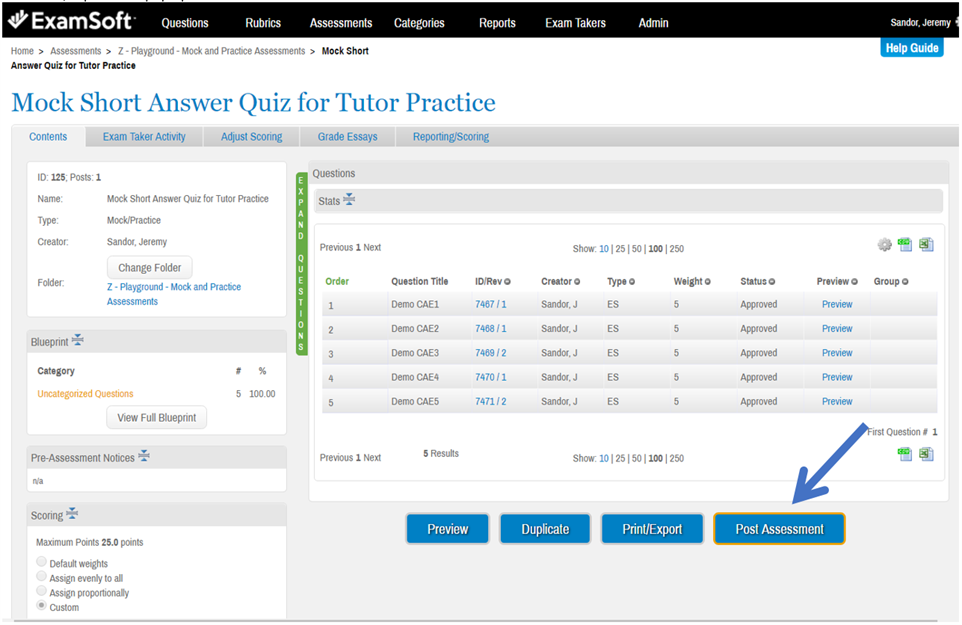The height and width of the screenshot is (625, 962).
Task: Show 250 results using the top pager
Action: click(677, 249)
